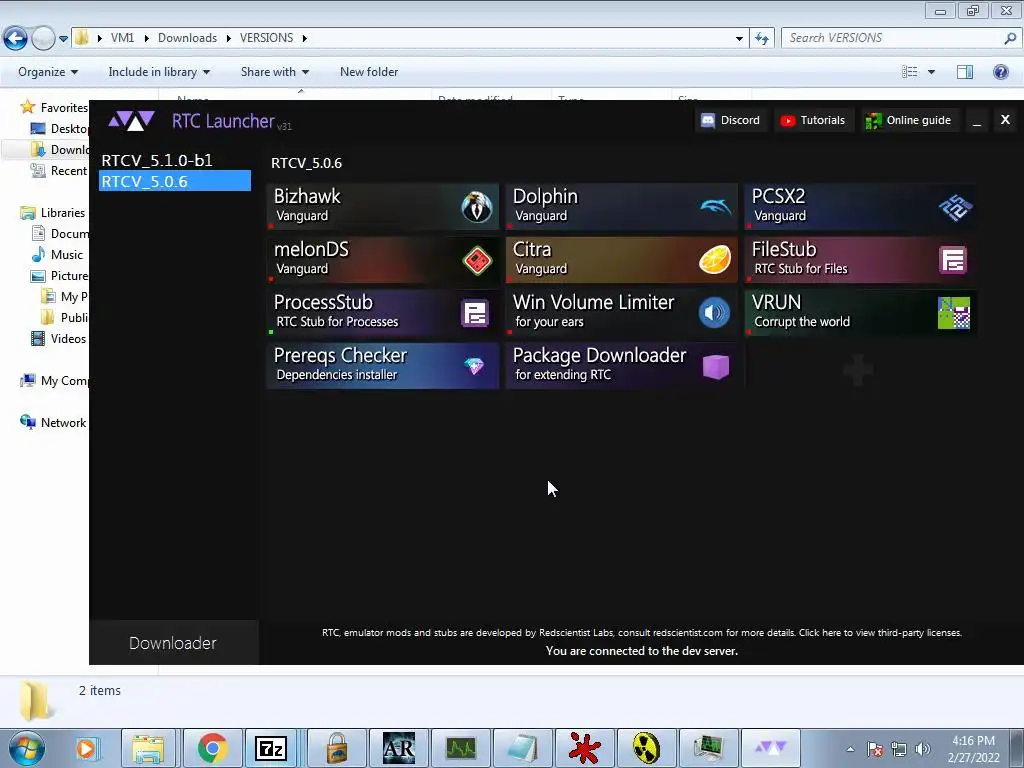Click Explorer refresh button
The height and width of the screenshot is (768, 1024).
pos(761,39)
